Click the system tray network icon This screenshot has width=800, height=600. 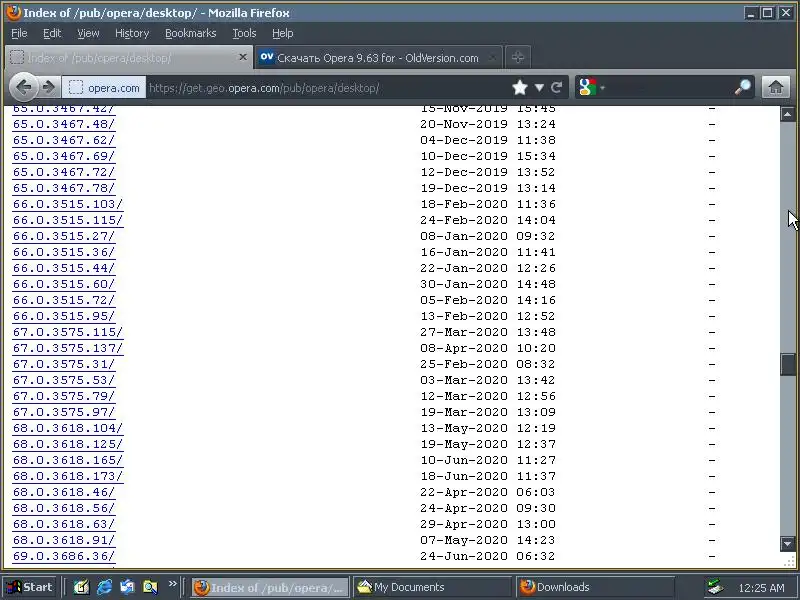coord(715,587)
